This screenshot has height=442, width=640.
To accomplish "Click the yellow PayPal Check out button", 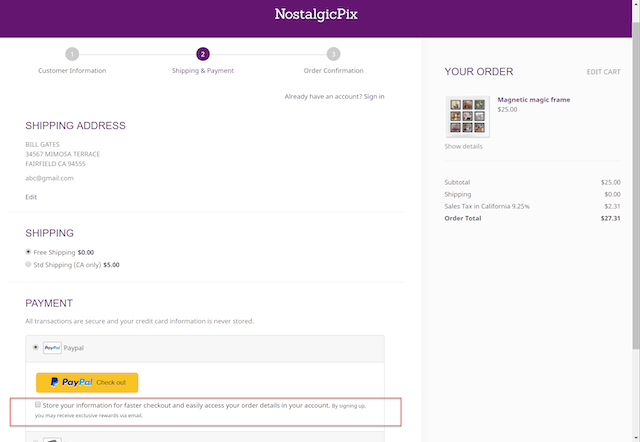I will pos(87,382).
